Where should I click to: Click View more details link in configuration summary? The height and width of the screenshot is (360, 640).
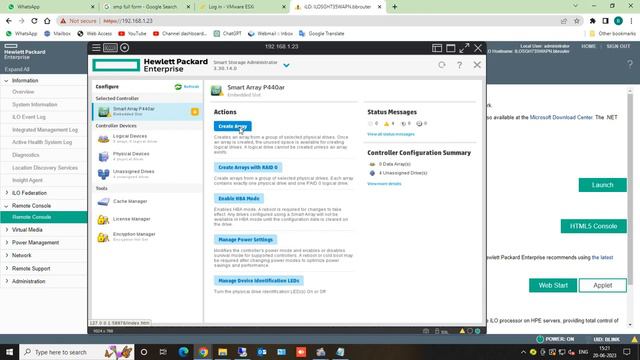tap(384, 184)
